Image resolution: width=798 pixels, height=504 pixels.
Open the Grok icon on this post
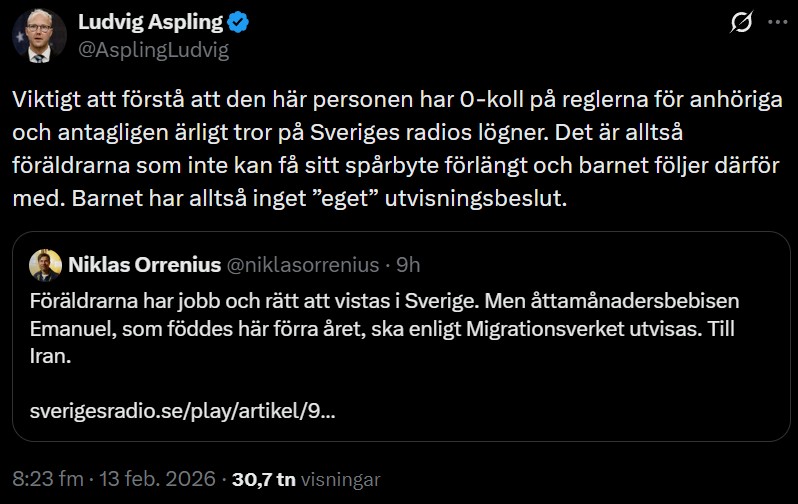tap(742, 24)
